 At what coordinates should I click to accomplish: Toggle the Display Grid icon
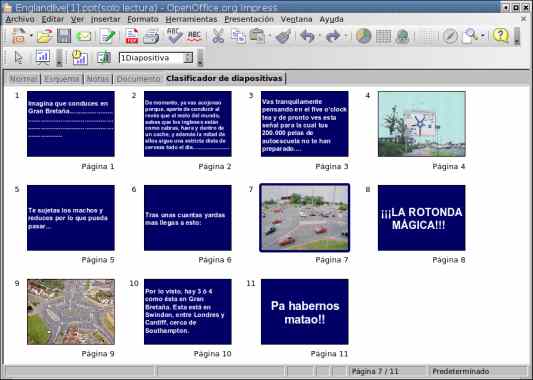coord(428,36)
